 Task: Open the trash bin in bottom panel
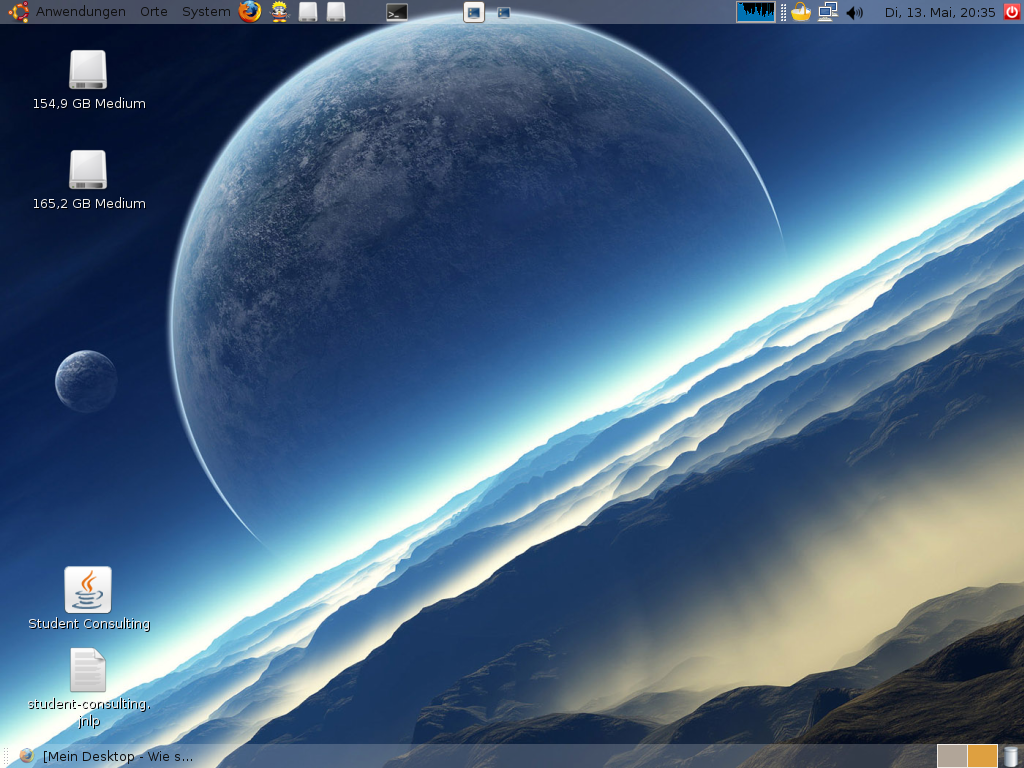[1011, 756]
